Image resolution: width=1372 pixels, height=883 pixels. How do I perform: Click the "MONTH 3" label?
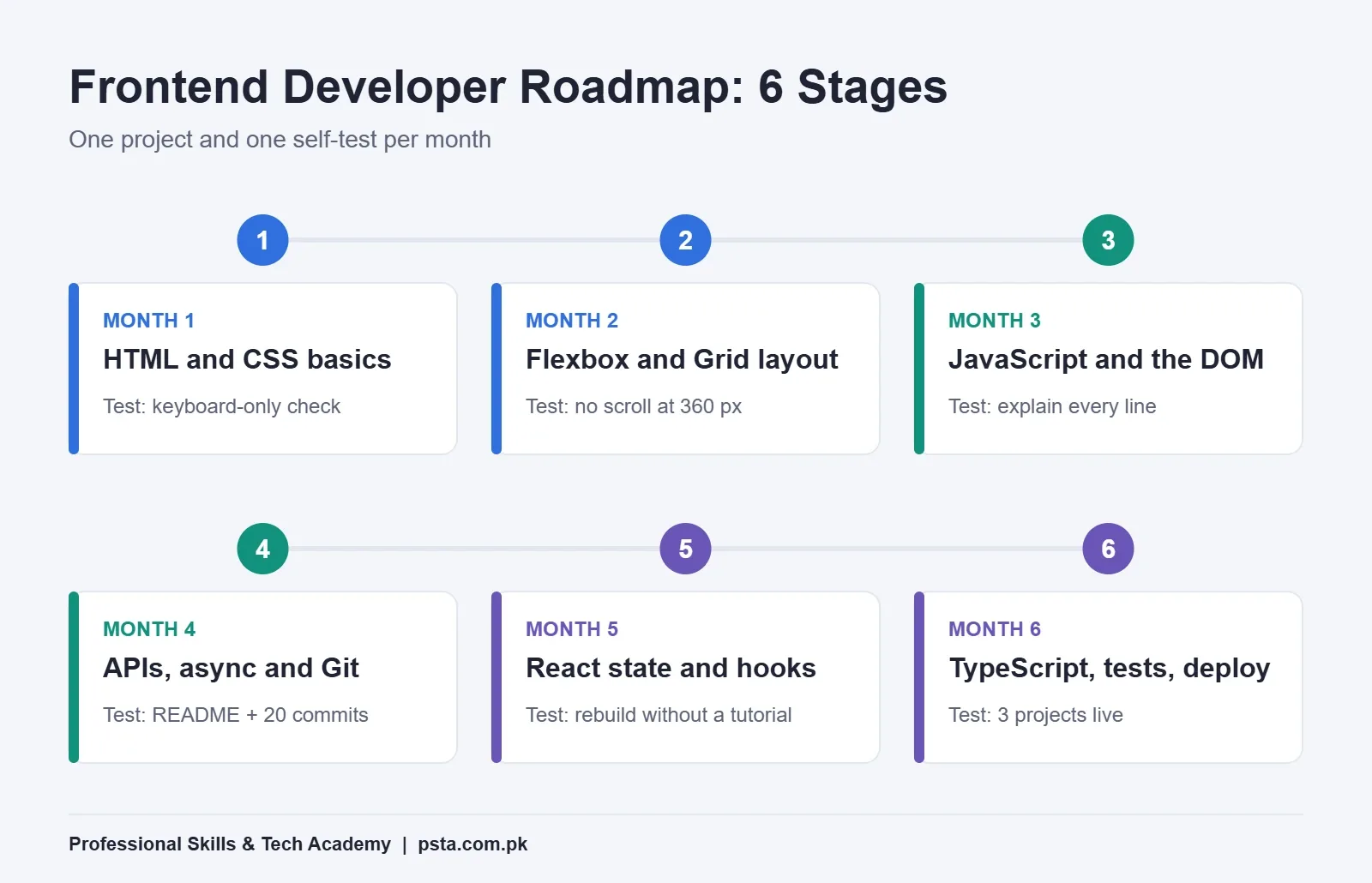(x=994, y=321)
